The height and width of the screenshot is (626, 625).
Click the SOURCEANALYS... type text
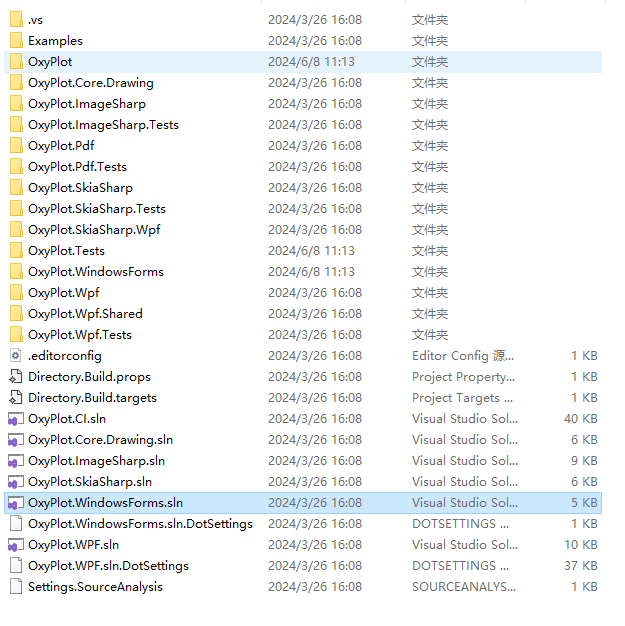click(464, 587)
